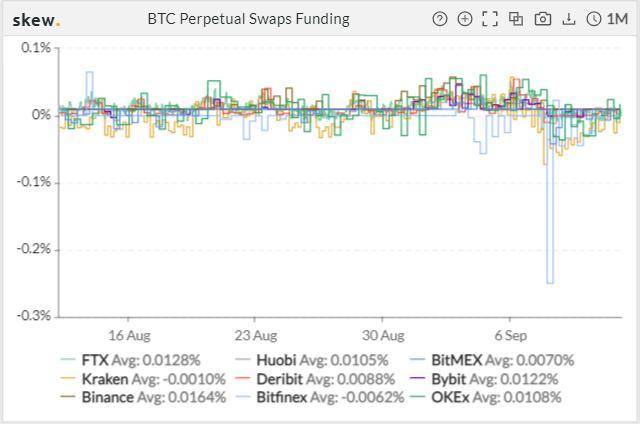Click the 23 Aug axis label
Viewport: 640px width, 424px height.
256,335
